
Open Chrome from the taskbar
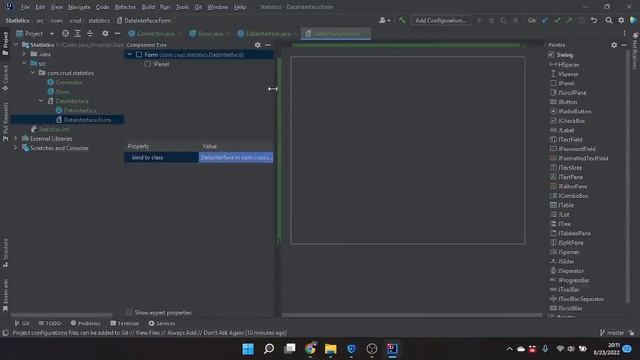pos(310,349)
